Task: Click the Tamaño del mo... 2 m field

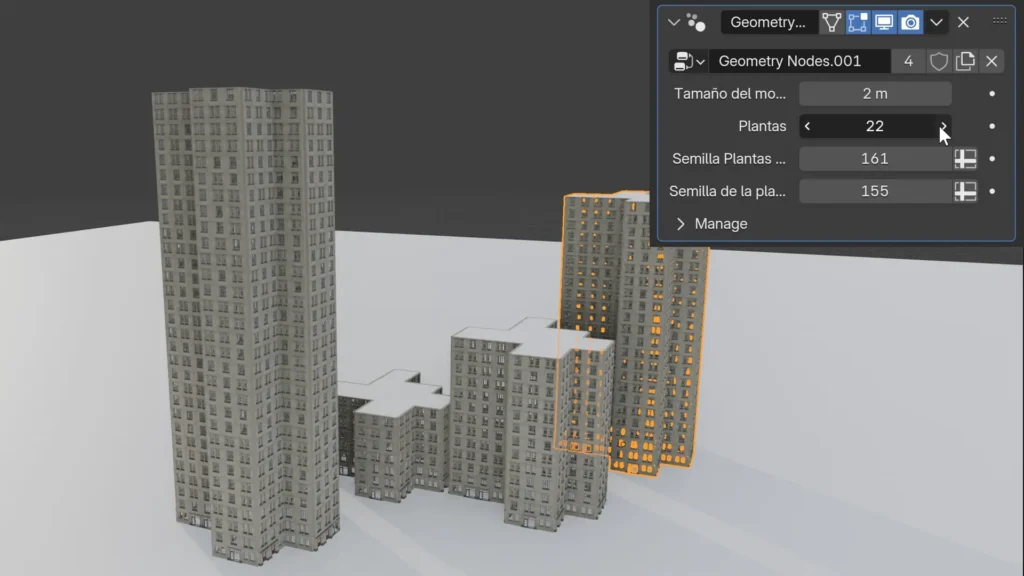Action: point(875,93)
